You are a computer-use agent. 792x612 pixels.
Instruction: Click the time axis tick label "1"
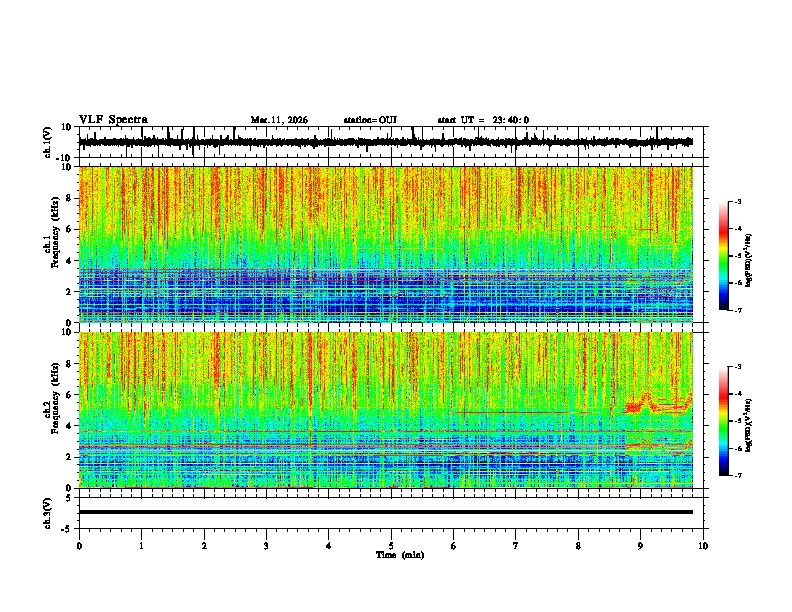click(141, 546)
